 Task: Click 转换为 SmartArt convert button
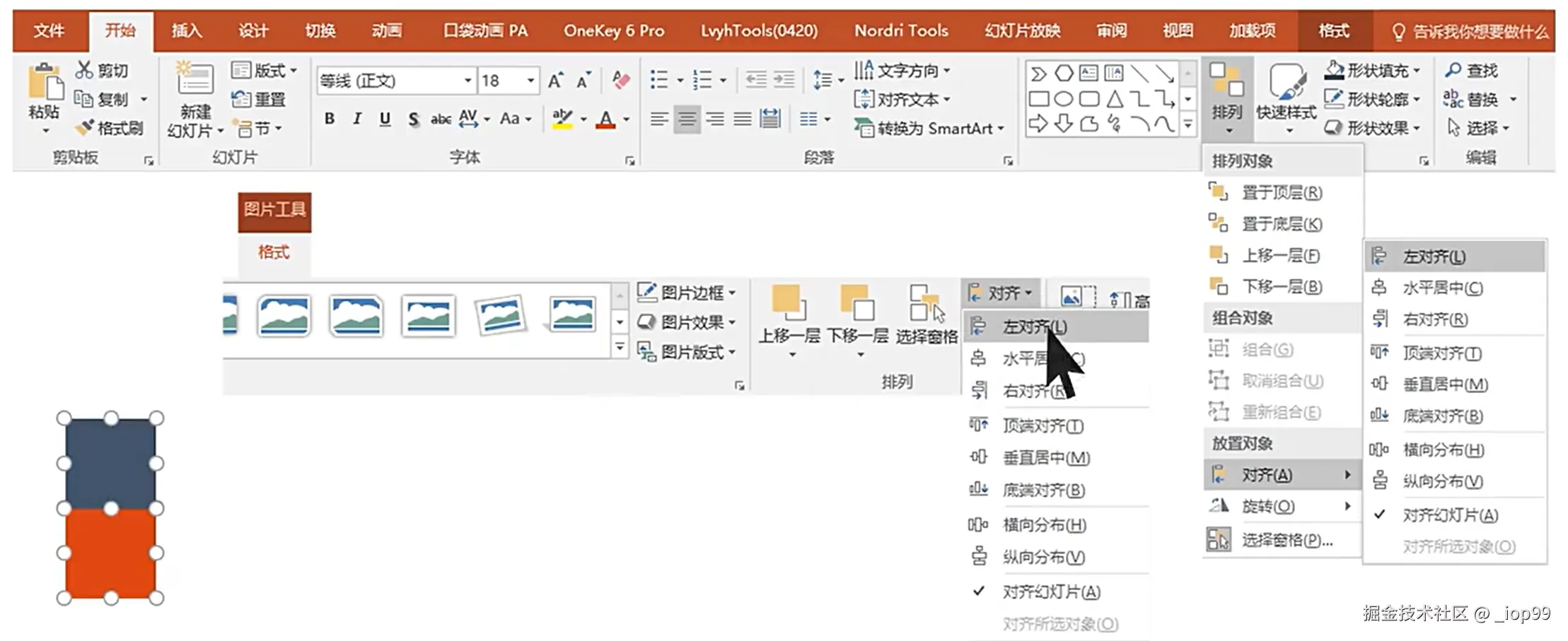pos(928,128)
